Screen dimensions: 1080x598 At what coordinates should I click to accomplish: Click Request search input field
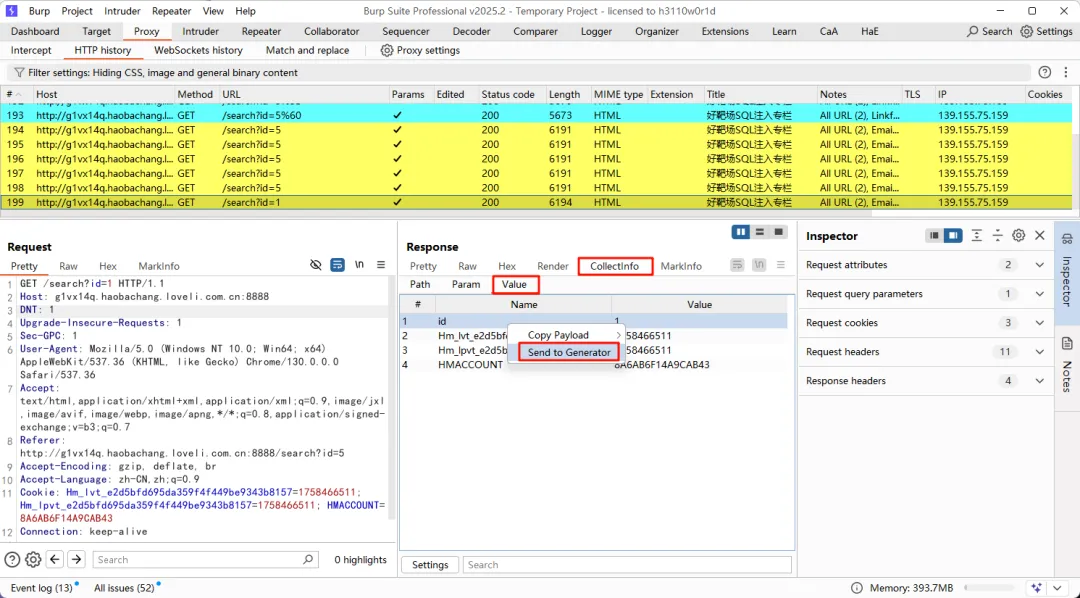(205, 559)
